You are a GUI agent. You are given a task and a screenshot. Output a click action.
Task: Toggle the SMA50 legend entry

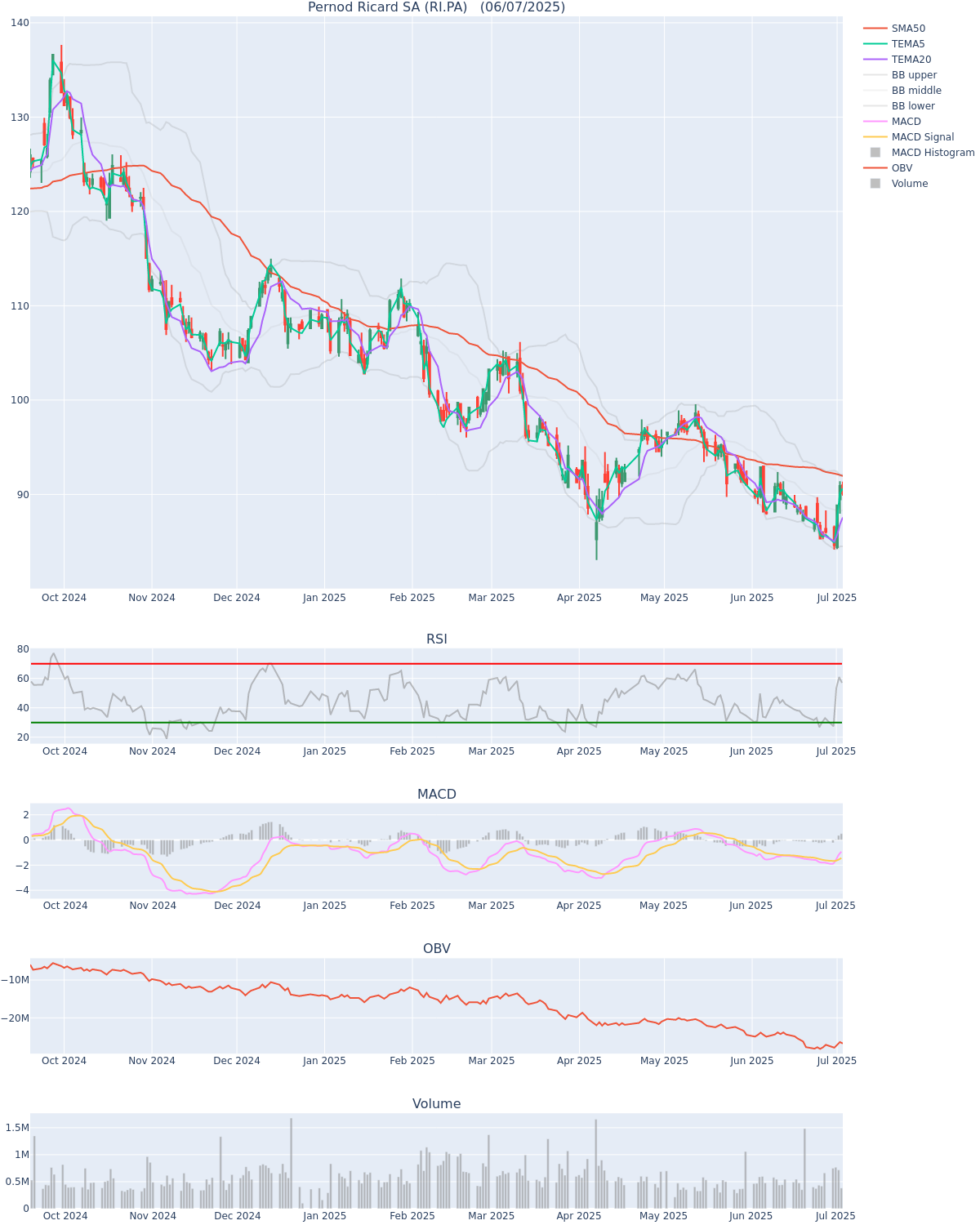894,29
